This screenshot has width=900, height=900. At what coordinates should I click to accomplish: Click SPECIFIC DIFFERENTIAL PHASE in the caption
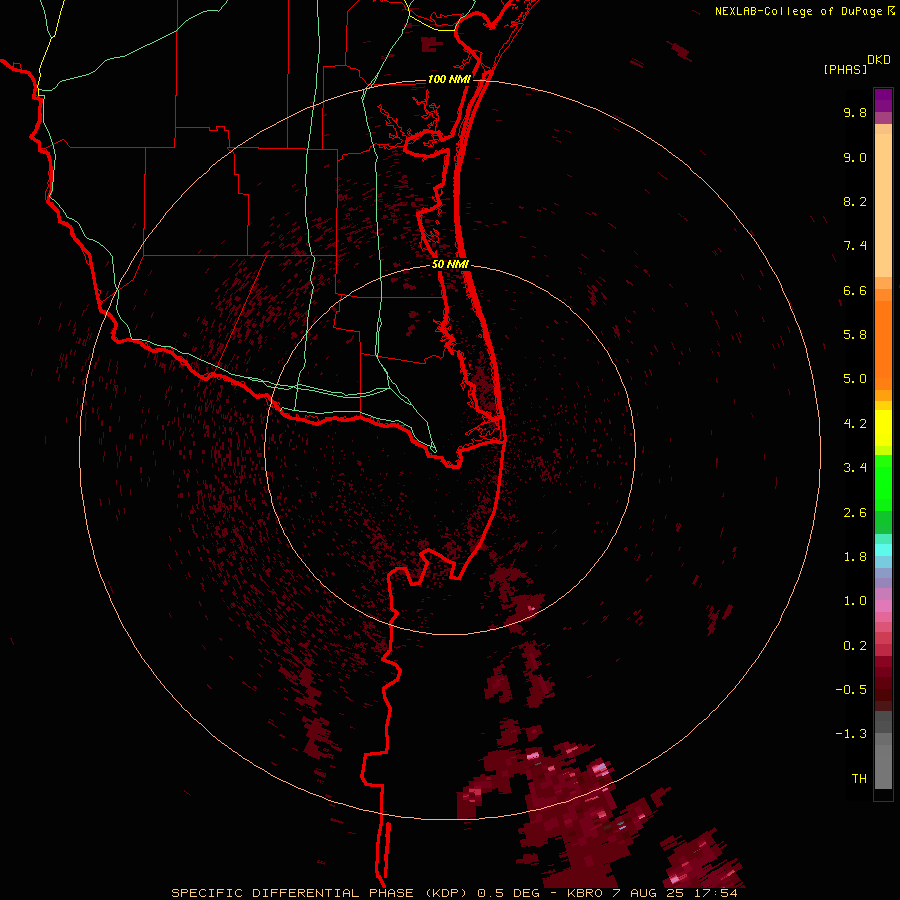point(292,893)
